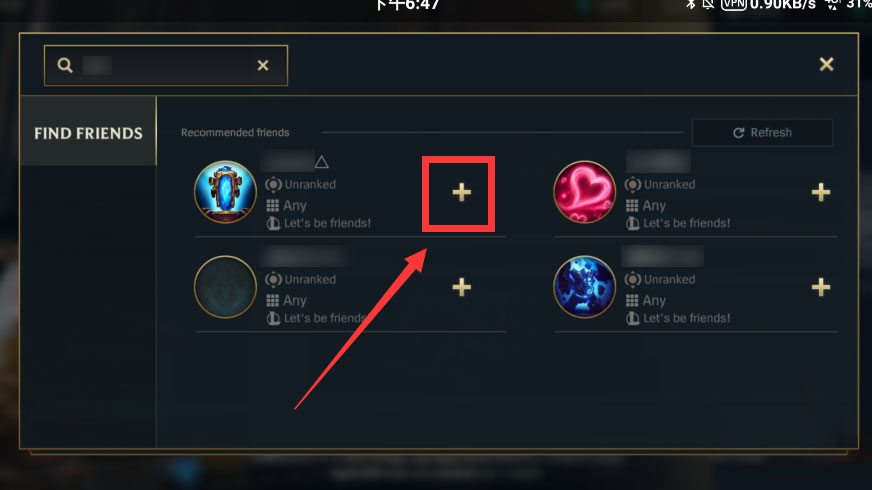Open the blue mirror avatar profile
The image size is (872, 490).
pos(225,192)
